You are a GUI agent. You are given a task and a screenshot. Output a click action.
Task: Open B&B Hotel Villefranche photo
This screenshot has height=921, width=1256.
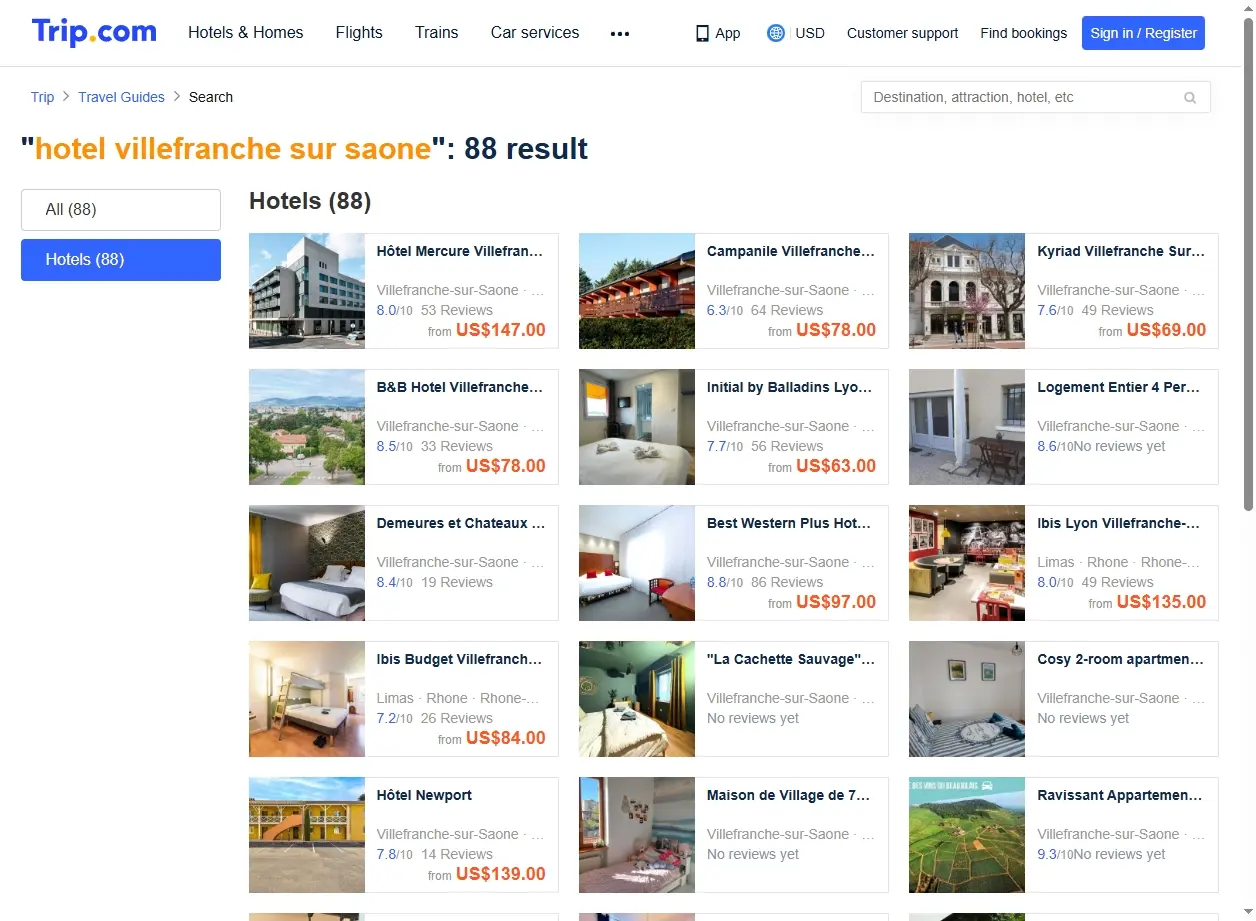[x=307, y=427]
